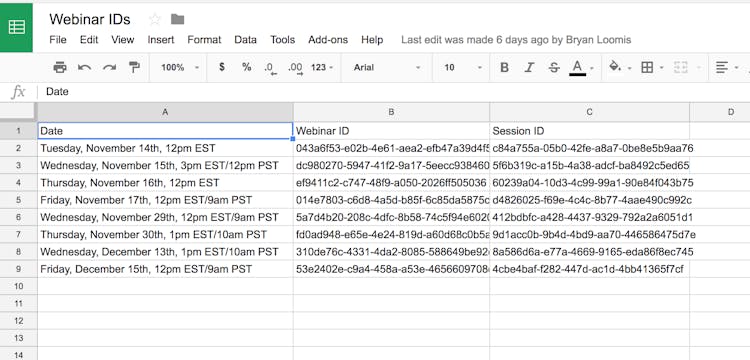Select Webinar ID starting 53e2402e
Image resolution: width=750 pixels, height=360 pixels.
point(391,269)
